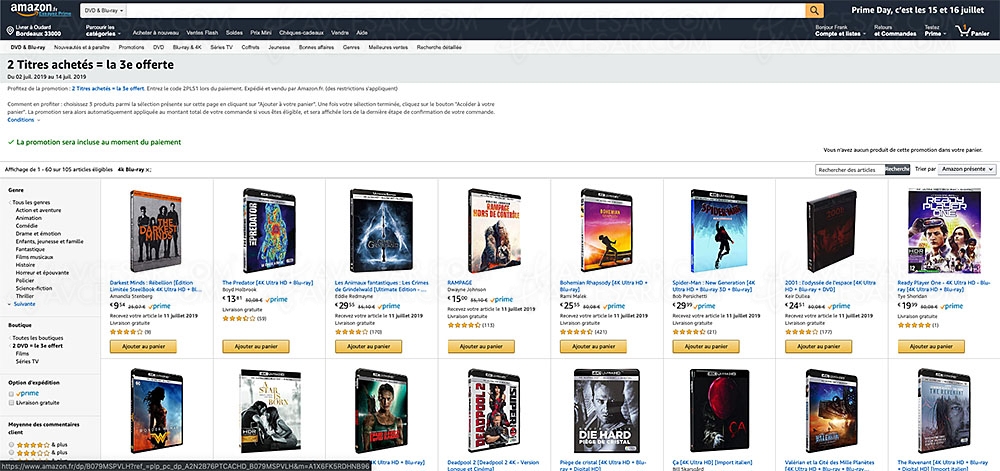1000x471 pixels.
Task: Open Coffrets tab in DVD navigation
Action: (250, 47)
